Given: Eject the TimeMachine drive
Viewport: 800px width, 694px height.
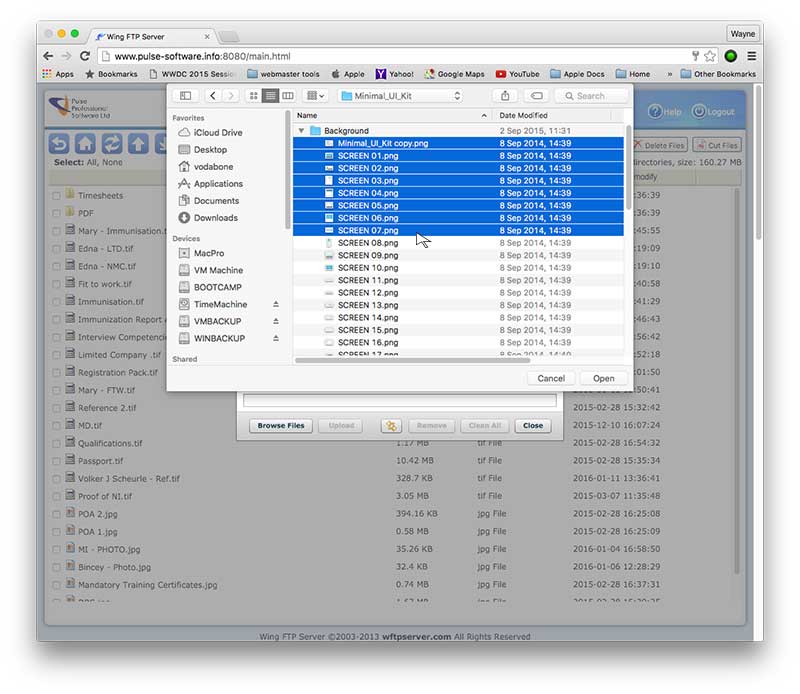Looking at the screenshot, I should pos(276,304).
